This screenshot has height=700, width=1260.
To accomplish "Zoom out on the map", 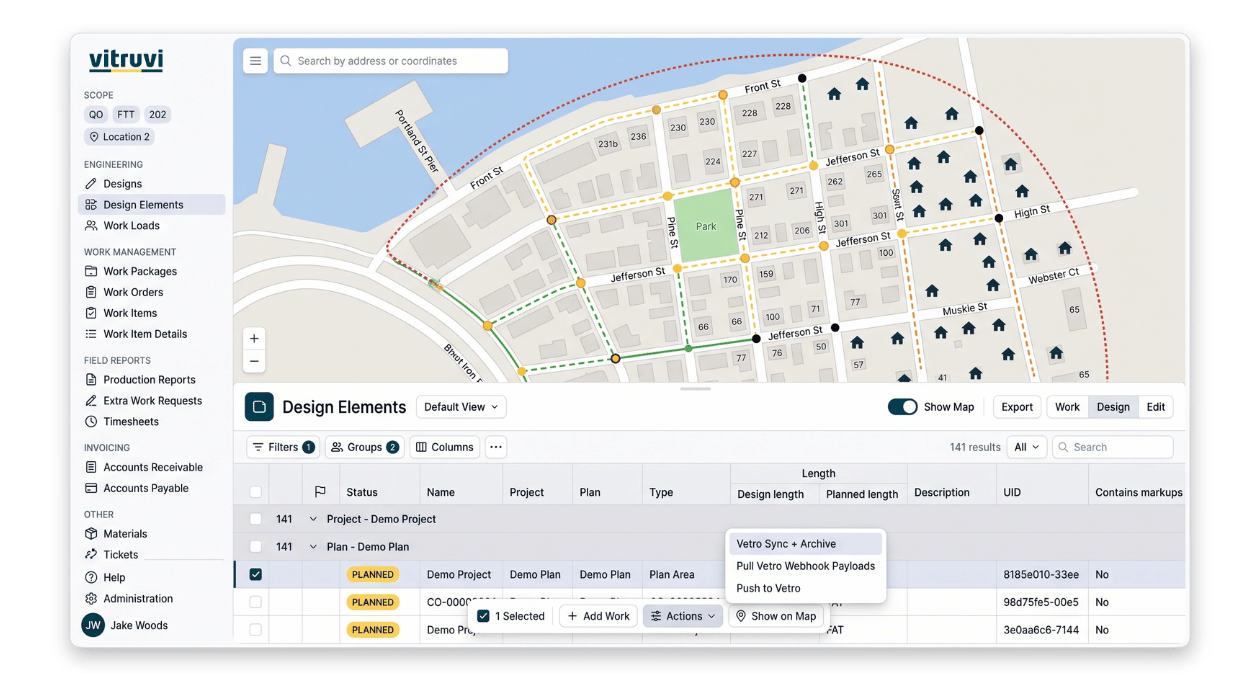I will pos(254,361).
